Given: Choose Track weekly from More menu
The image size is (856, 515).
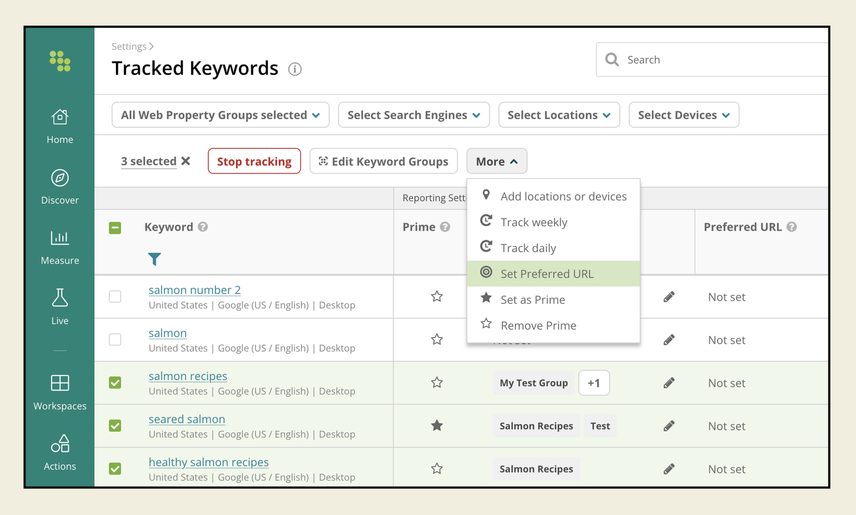Looking at the screenshot, I should tap(554, 222).
